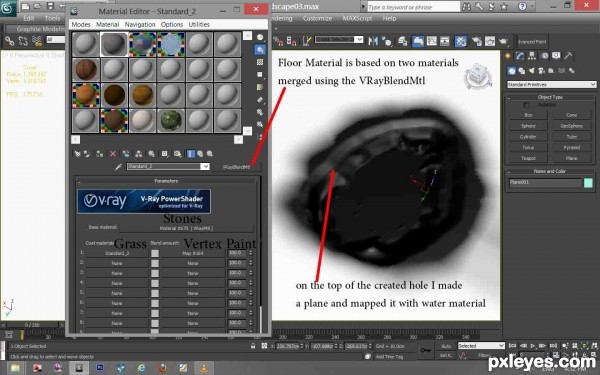Viewport: 600px width, 375px height.
Task: Open Material menu in Material Editor
Action: coord(108,24)
